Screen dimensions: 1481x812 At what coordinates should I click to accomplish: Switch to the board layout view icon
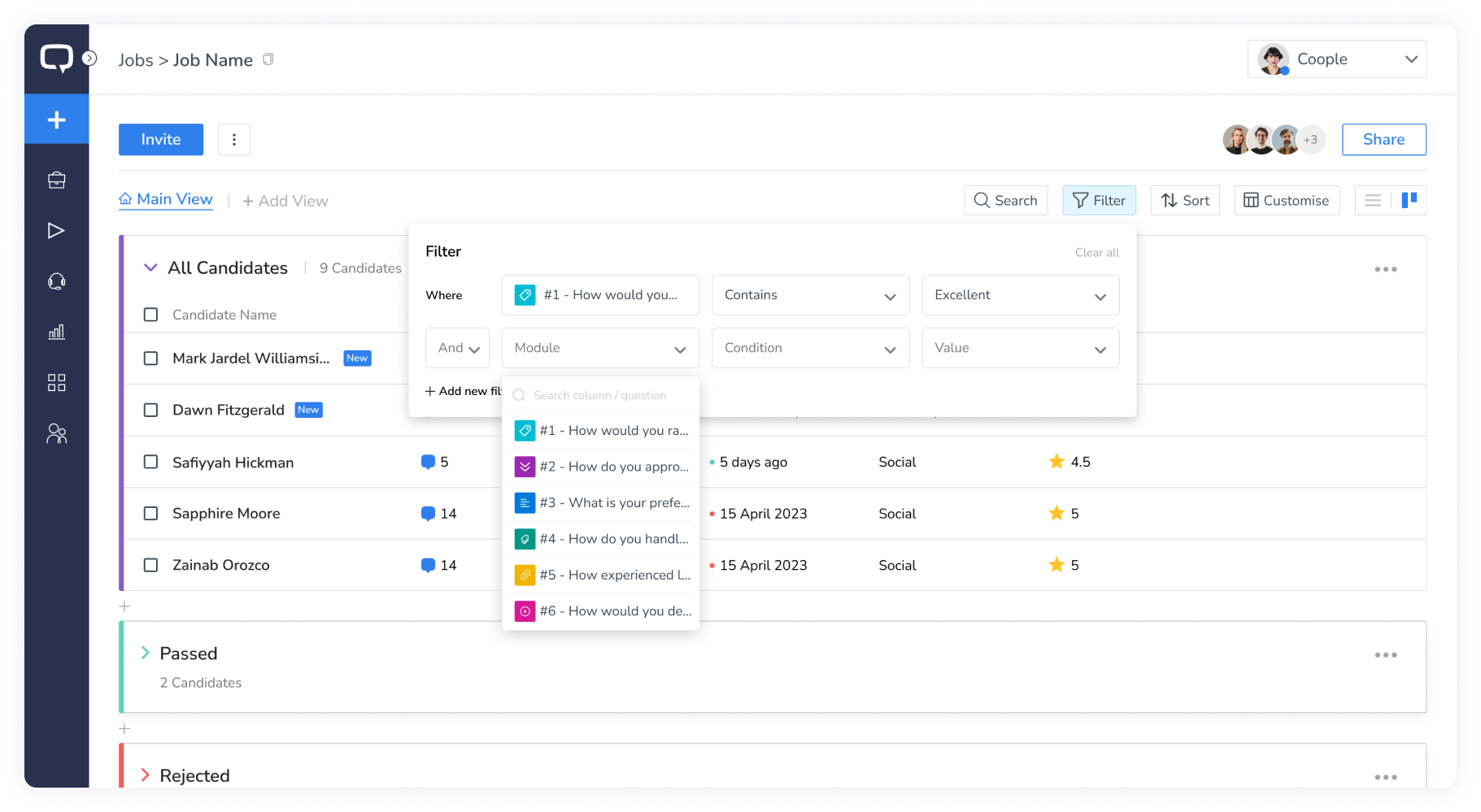[1409, 200]
